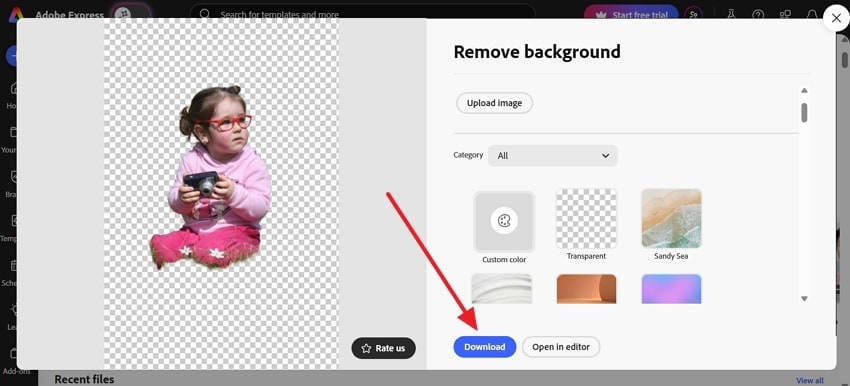Select the Sandy Sea background thumbnail
The image size is (850, 386).
tap(671, 218)
